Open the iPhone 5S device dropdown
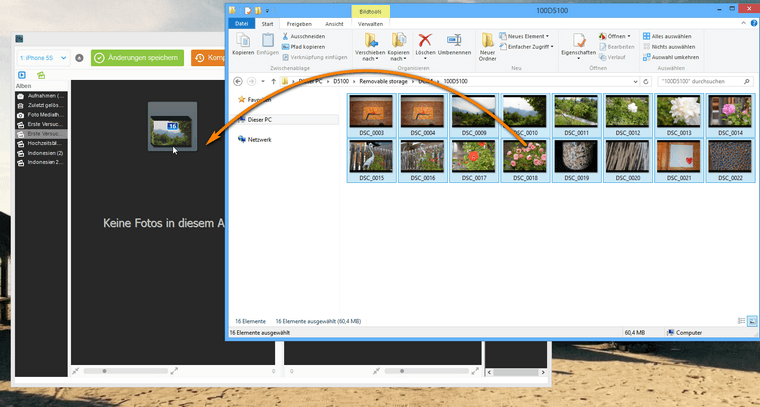Screen dimensions: 760x407 [x=44, y=58]
